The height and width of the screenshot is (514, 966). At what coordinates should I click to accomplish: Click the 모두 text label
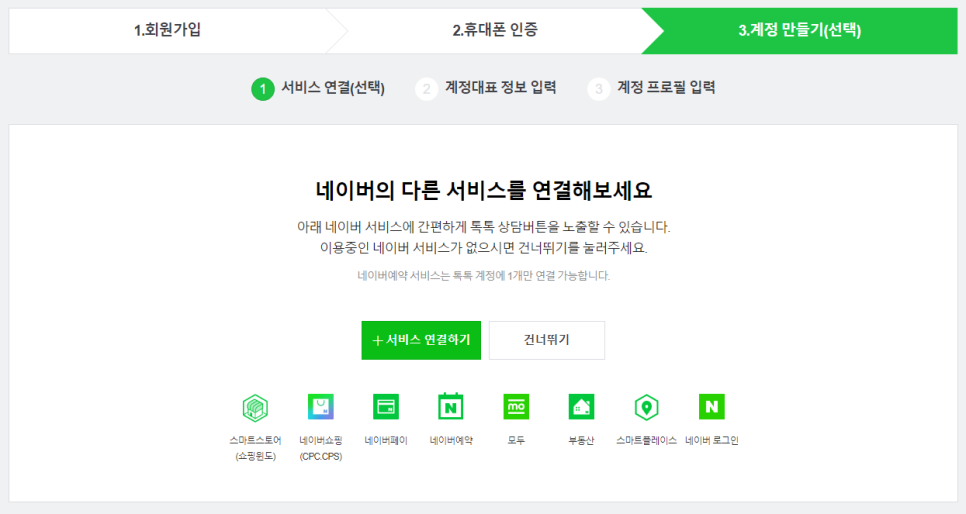(x=516, y=440)
